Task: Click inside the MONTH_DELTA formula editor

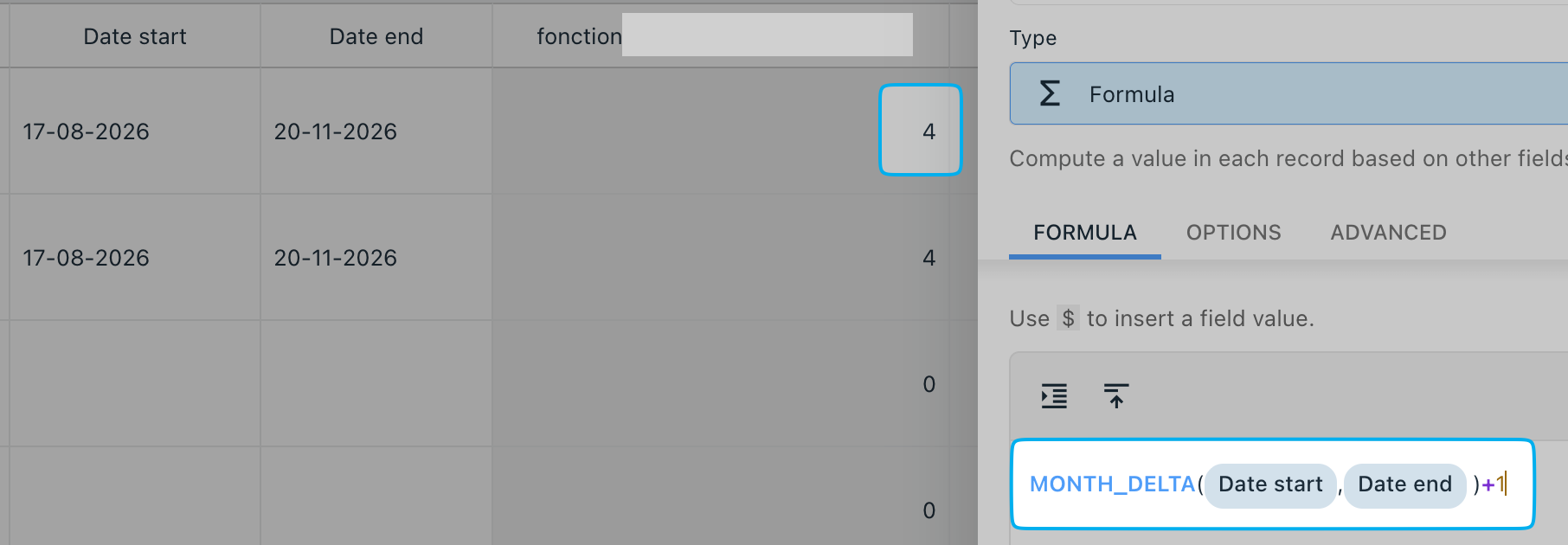Action: click(x=1273, y=484)
